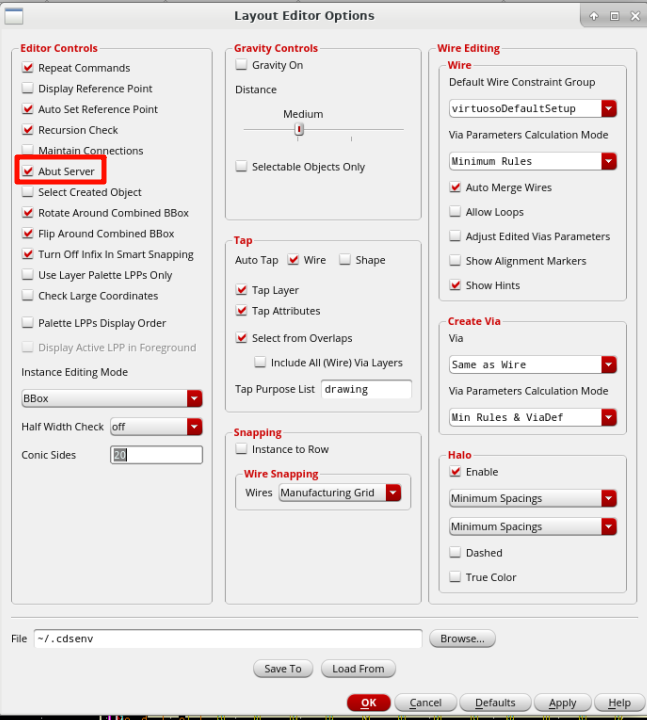The image size is (647, 720).
Task: Uncheck Recursion Check
Action: pyautogui.click(x=28, y=130)
